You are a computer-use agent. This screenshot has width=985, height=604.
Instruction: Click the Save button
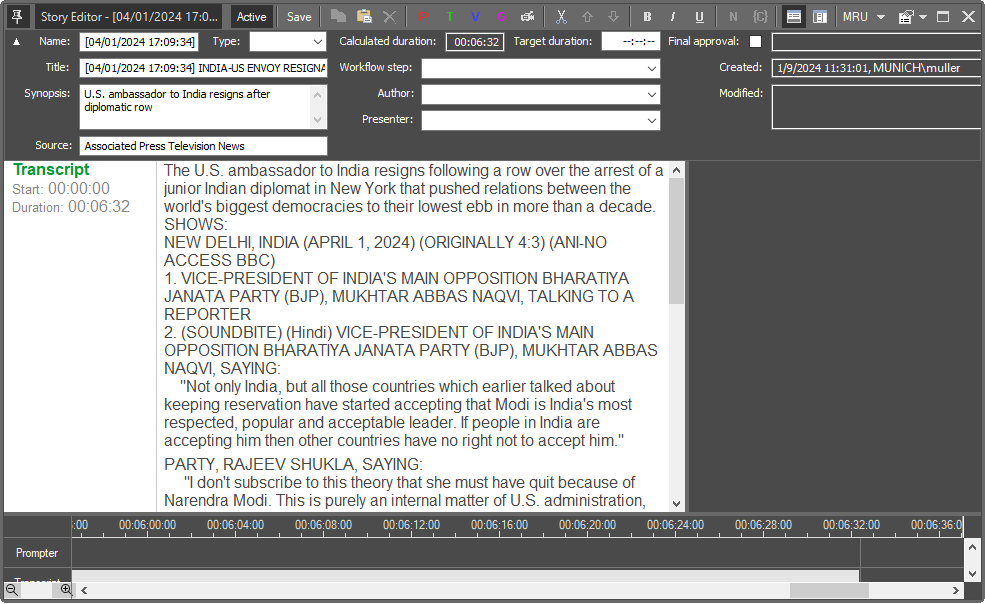click(x=299, y=17)
